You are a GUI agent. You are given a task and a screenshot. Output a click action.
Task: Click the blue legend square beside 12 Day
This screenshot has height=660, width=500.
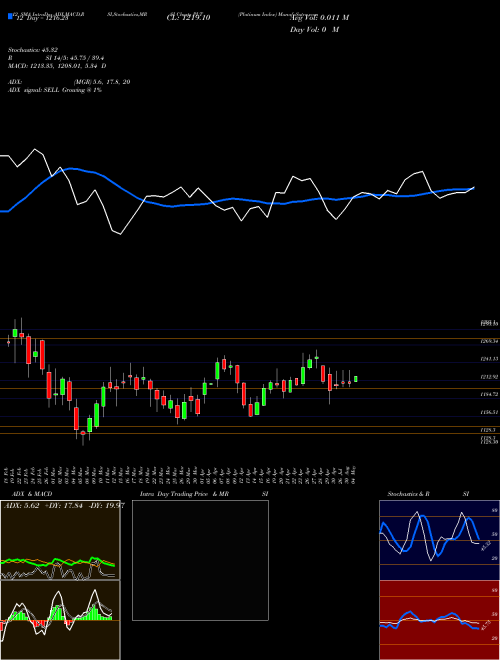tap(11, 17)
